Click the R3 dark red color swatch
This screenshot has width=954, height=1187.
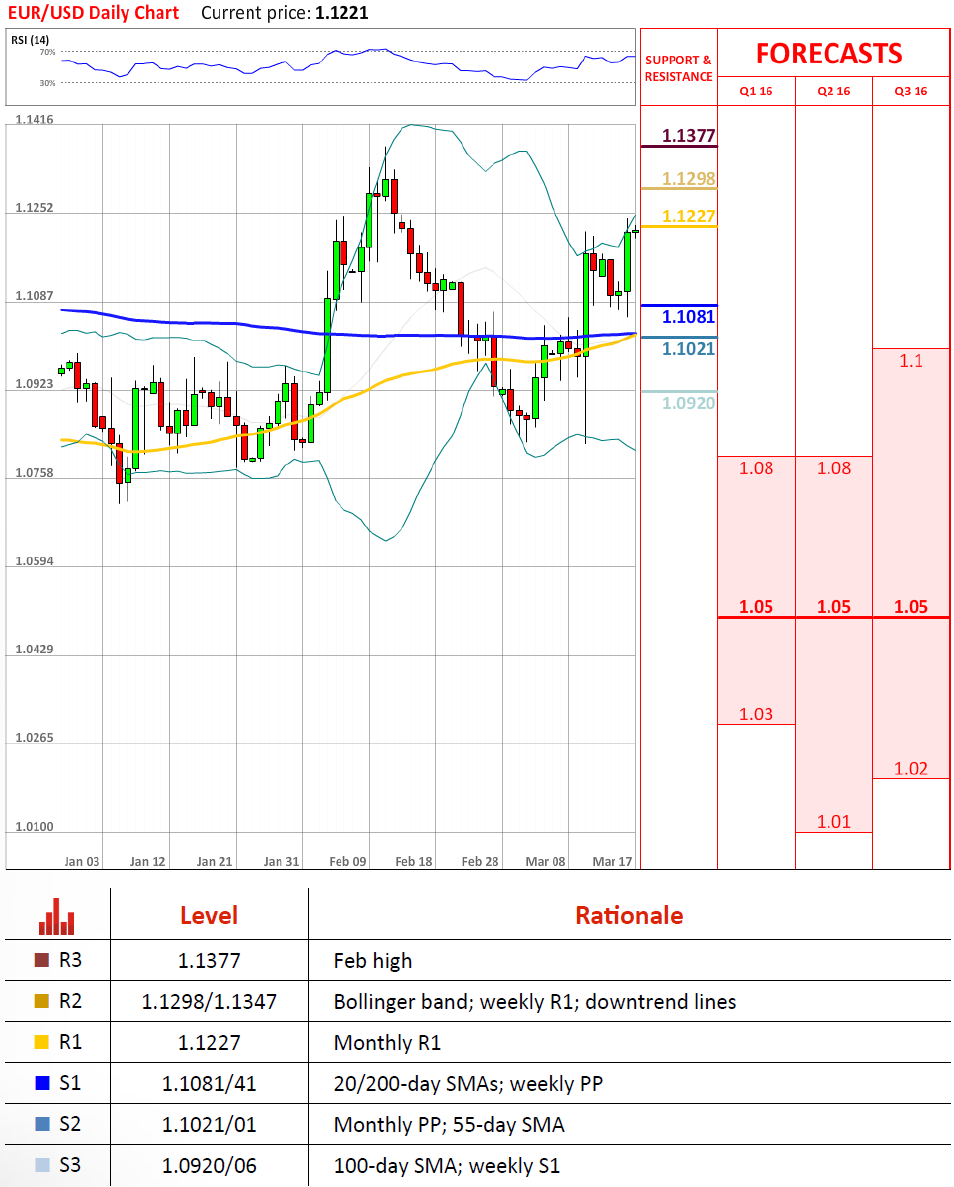pos(41,961)
